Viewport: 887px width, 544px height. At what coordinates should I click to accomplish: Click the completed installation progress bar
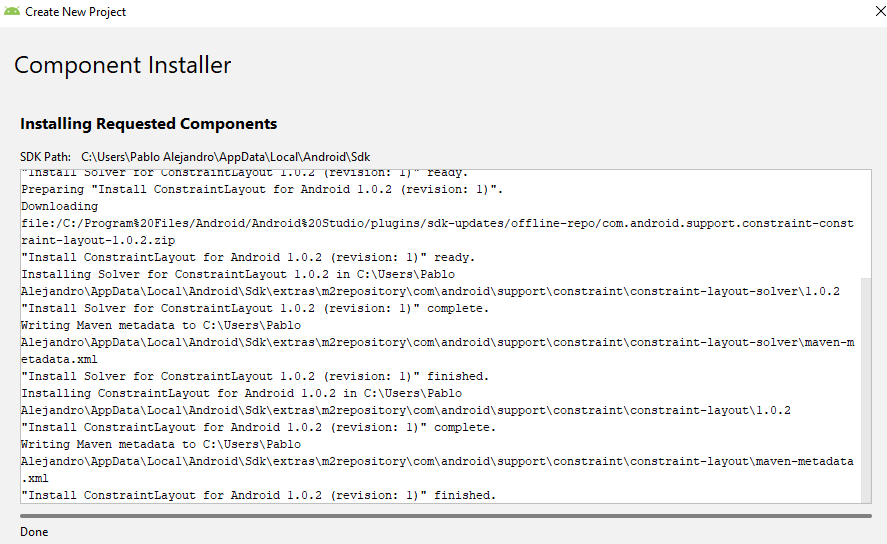[x=446, y=516]
